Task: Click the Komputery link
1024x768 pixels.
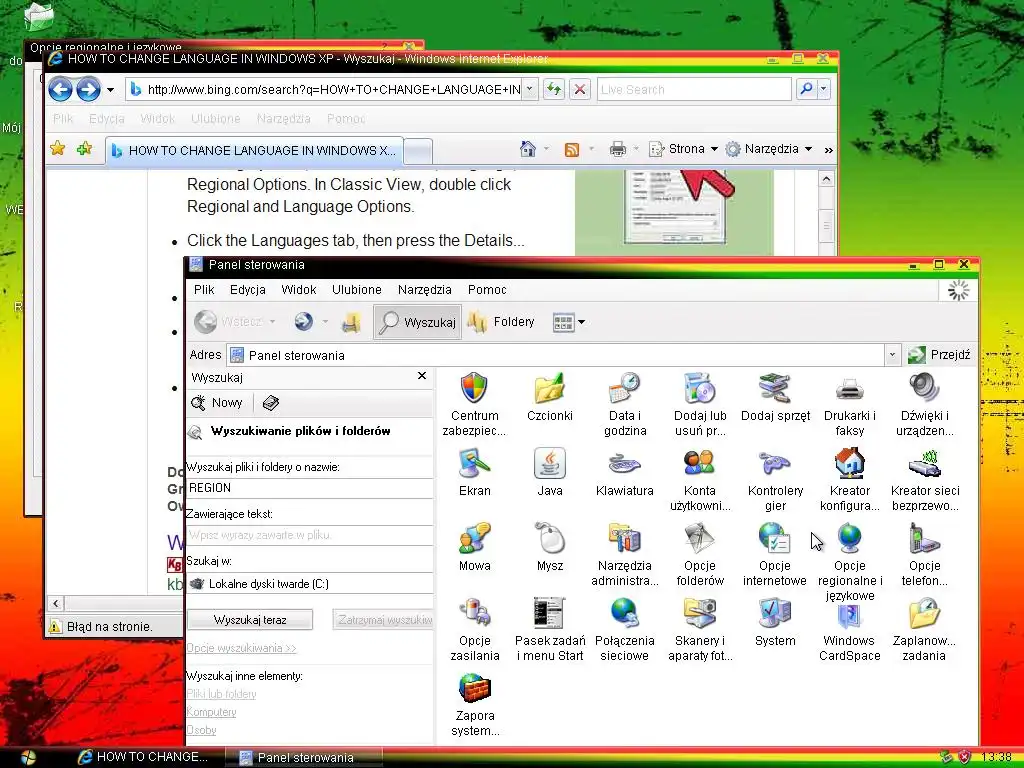Action: [x=211, y=712]
